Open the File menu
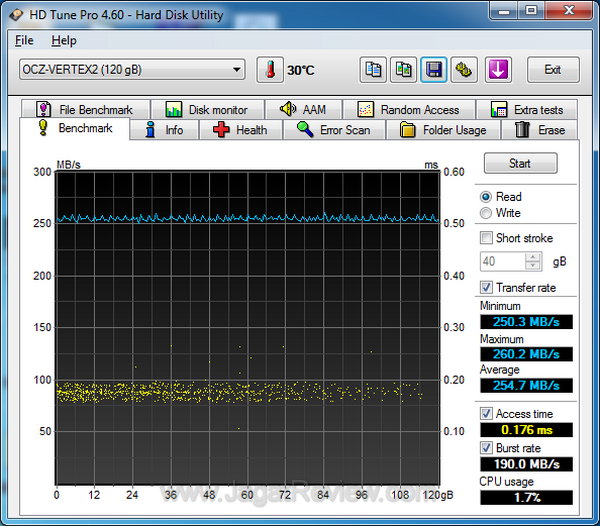The width and height of the screenshot is (600, 526). [x=24, y=41]
